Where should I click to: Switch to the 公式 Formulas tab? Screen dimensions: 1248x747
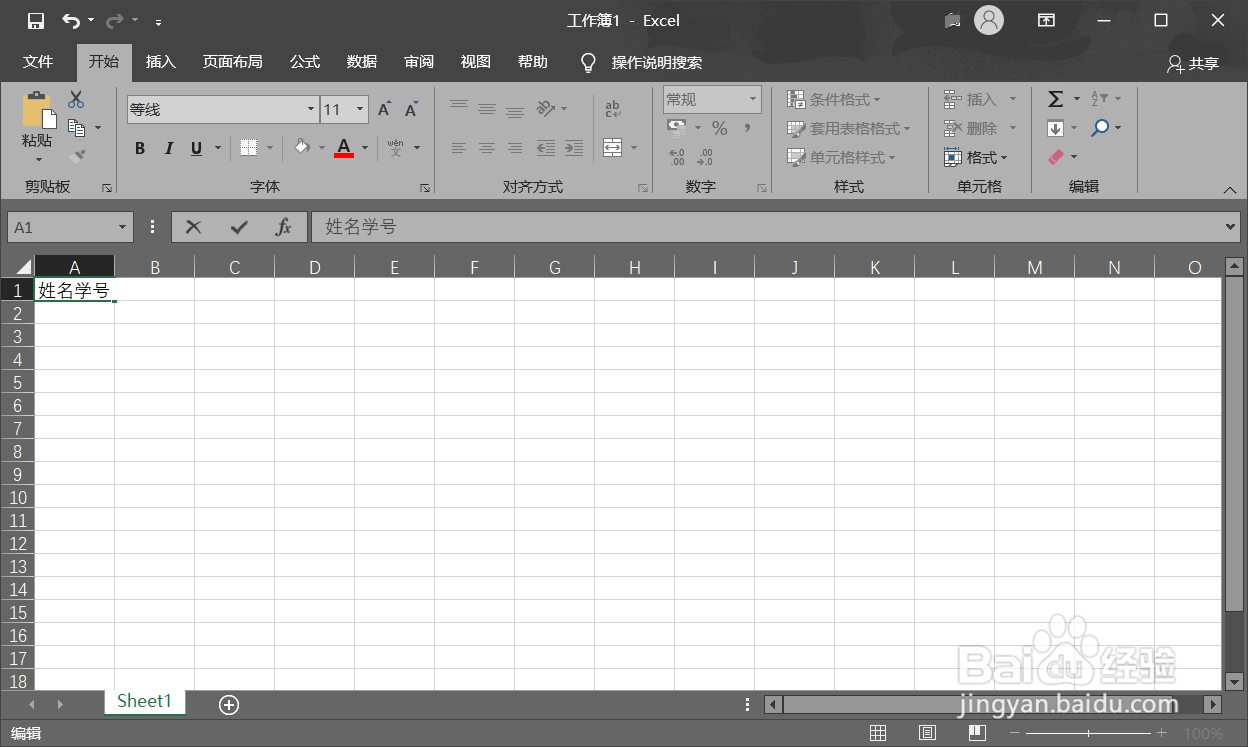tap(305, 62)
